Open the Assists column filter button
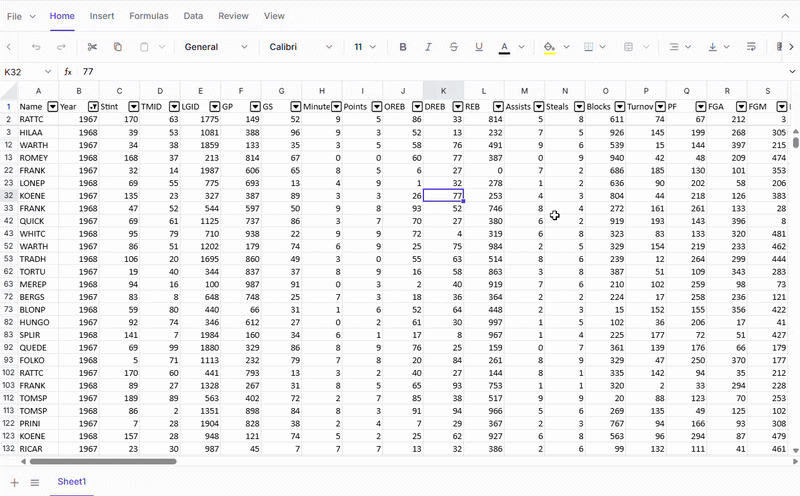This screenshot has width=800, height=496. [539, 106]
